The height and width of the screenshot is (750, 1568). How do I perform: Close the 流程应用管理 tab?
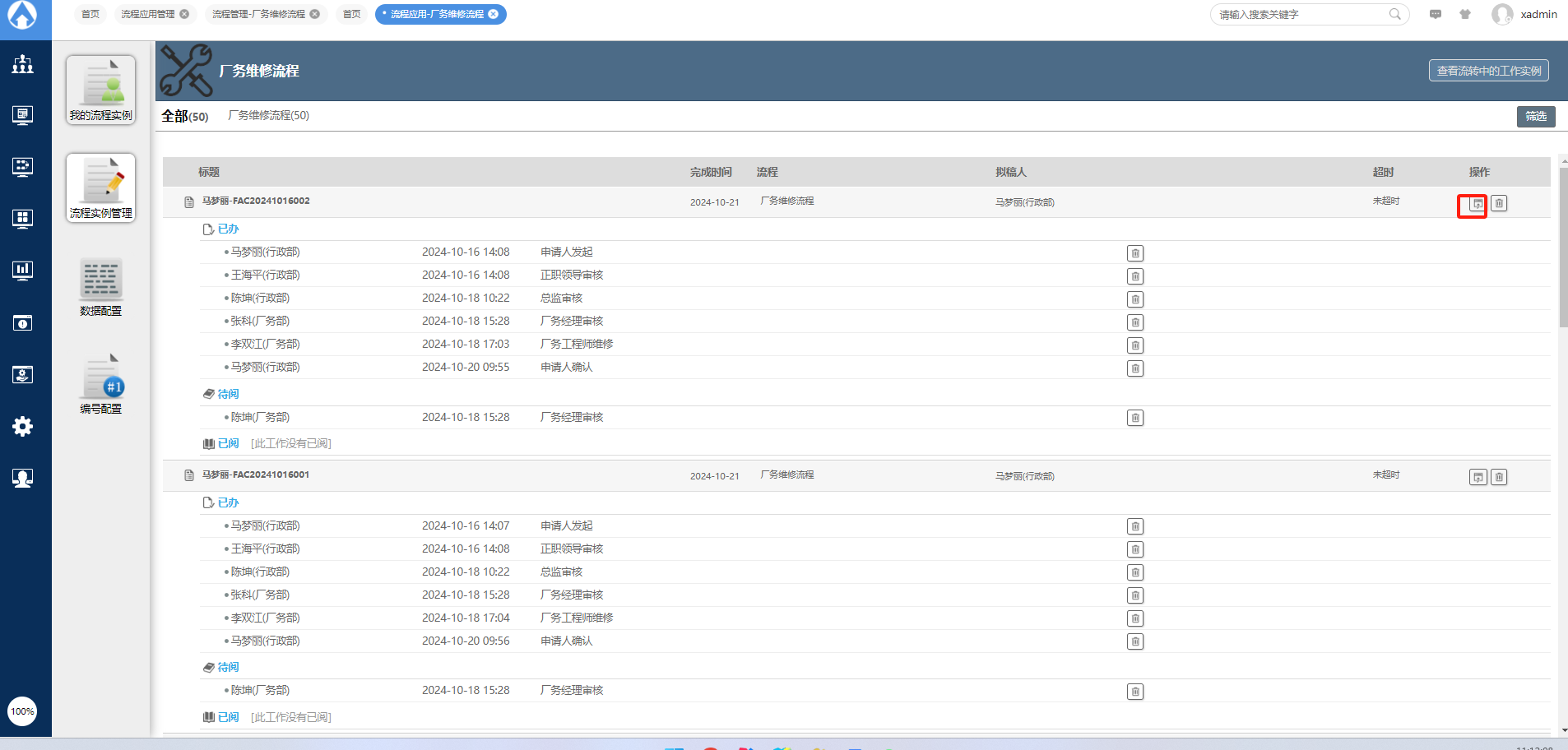pos(184,14)
